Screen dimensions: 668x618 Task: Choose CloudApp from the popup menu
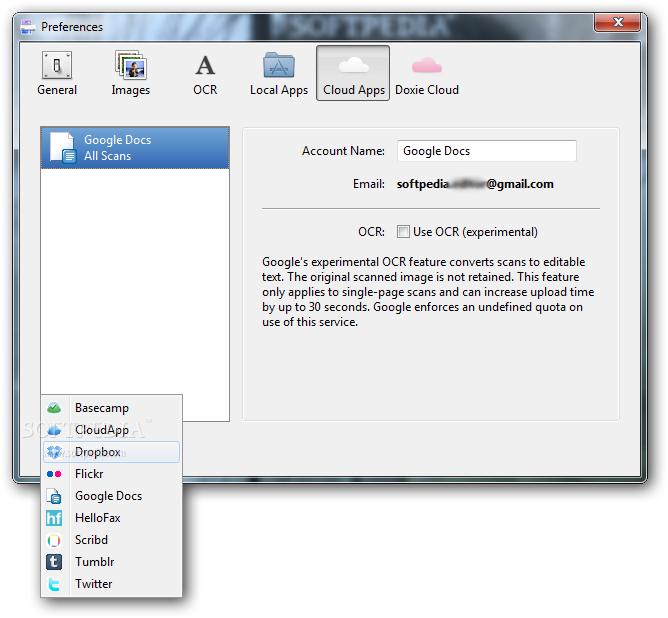click(112, 430)
